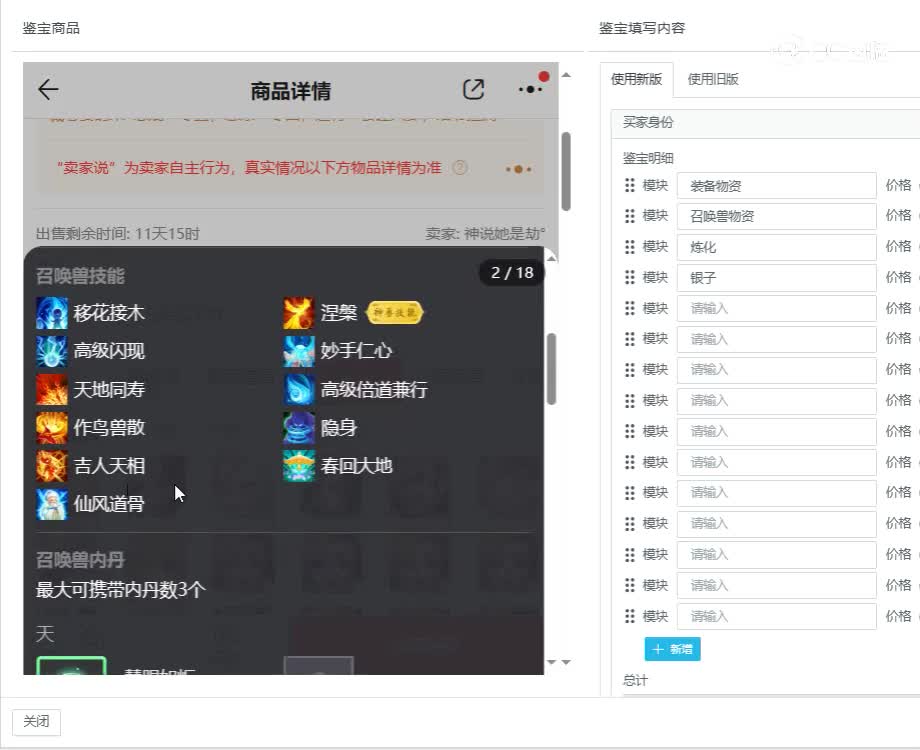Open the share icon in 商品详情 header
The height and width of the screenshot is (750, 920).
click(473, 89)
